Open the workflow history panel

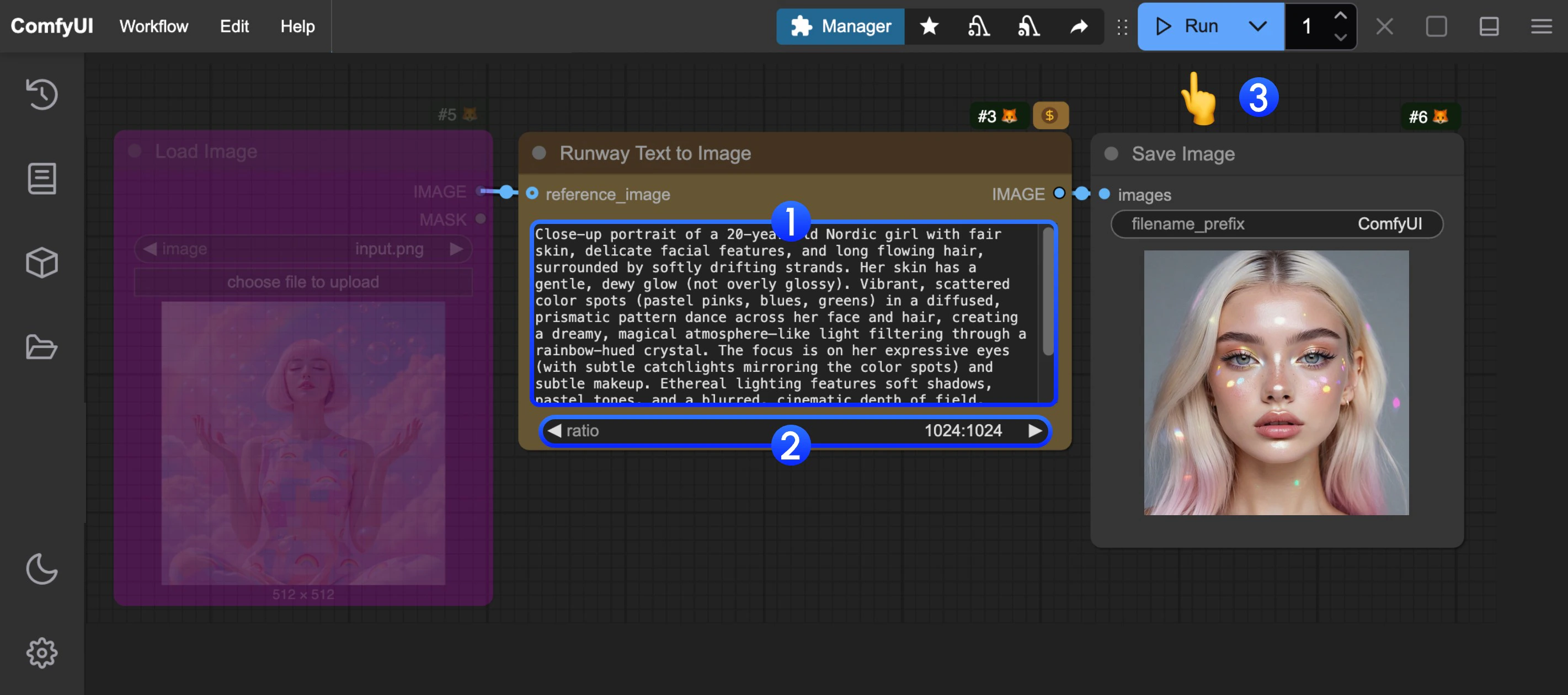(x=41, y=94)
